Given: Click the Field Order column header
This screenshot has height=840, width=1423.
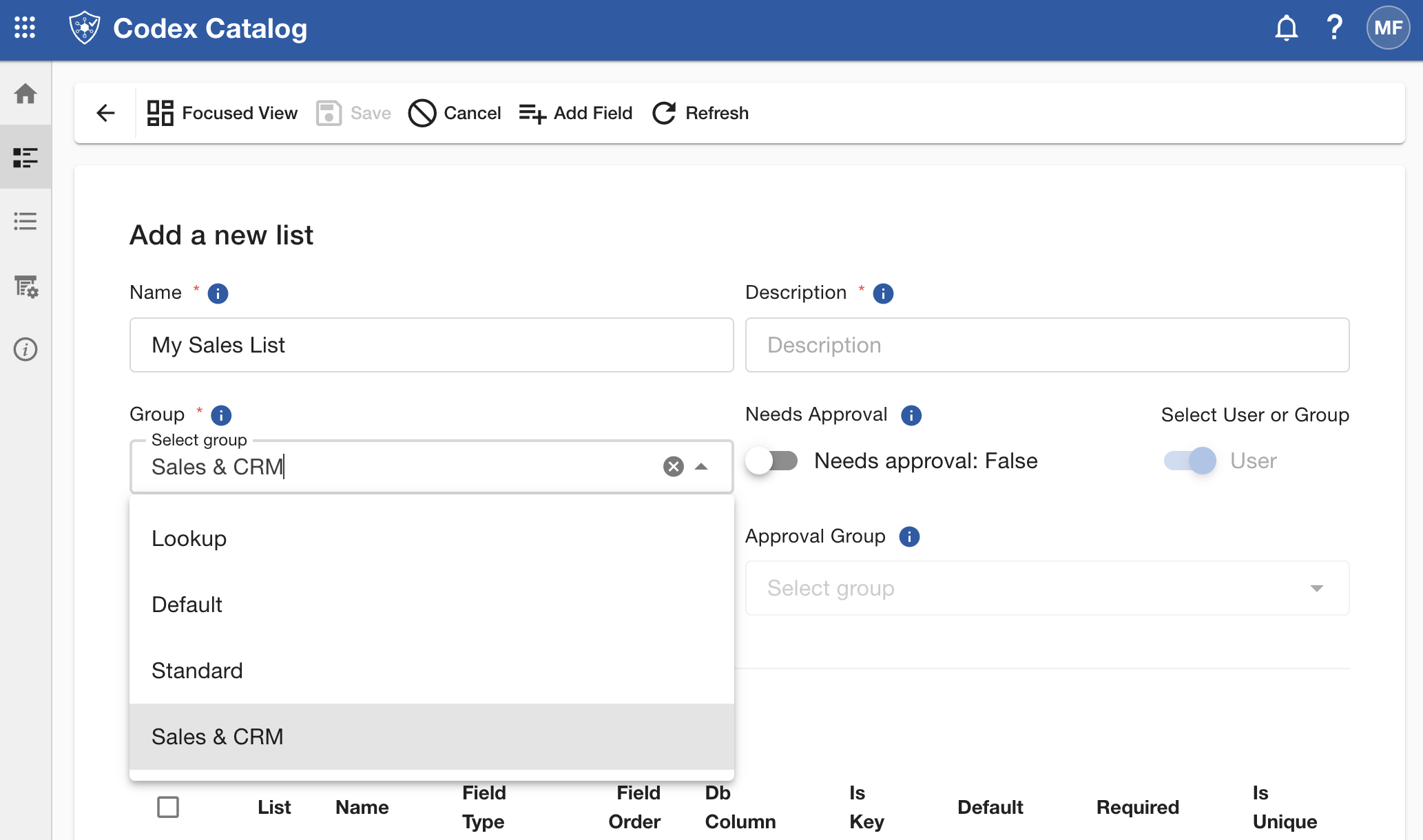Looking at the screenshot, I should coord(634,807).
